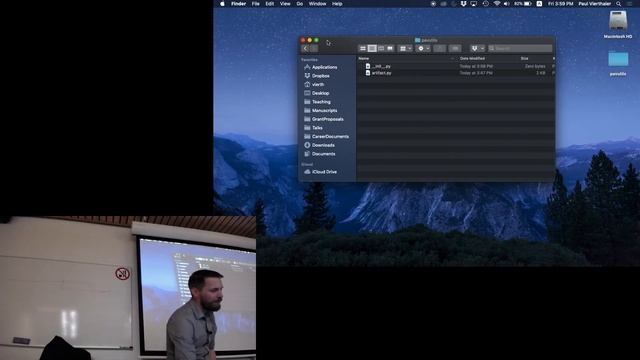Switch Finder to list view
The image size is (640, 360).
372,49
